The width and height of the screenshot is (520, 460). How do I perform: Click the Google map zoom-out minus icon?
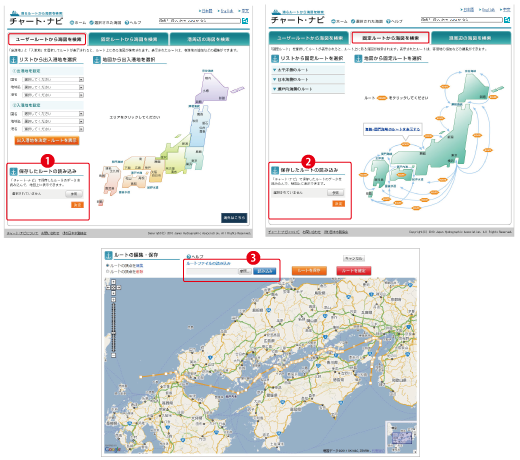pyautogui.click(x=113, y=356)
